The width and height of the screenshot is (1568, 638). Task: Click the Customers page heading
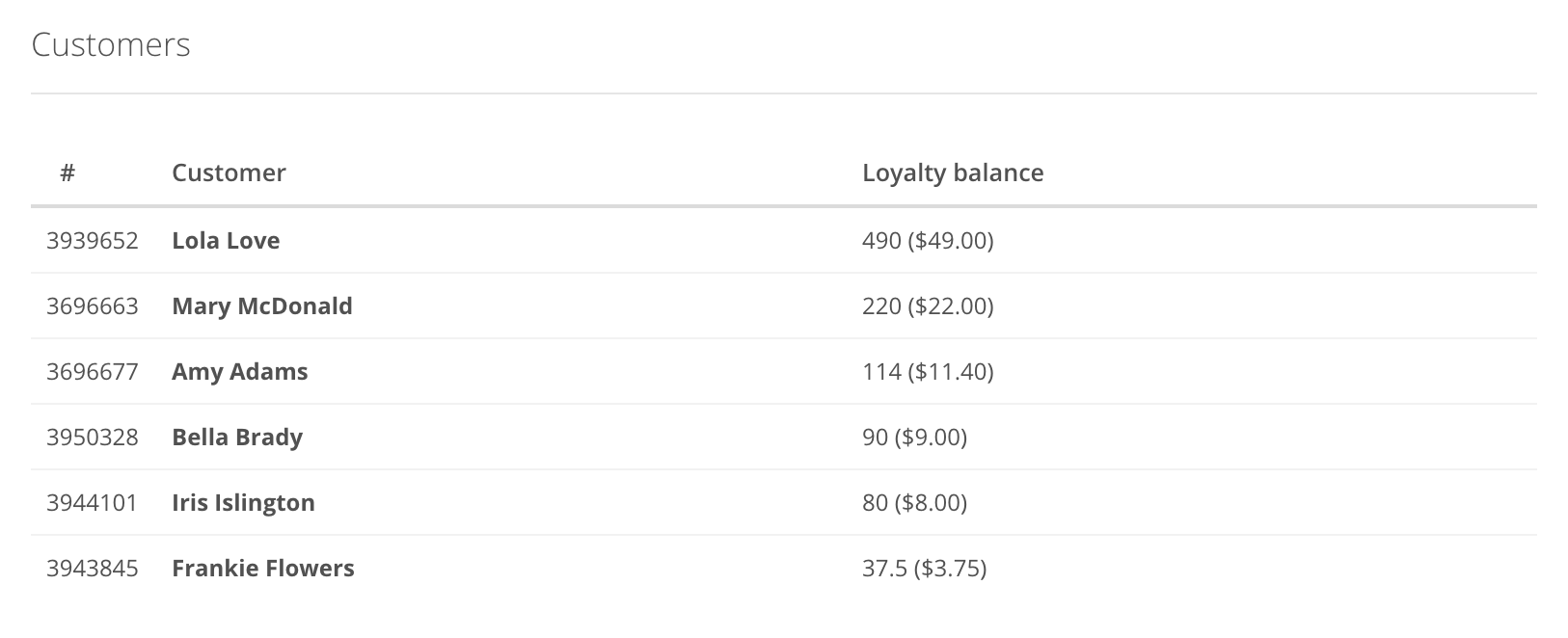(x=111, y=44)
